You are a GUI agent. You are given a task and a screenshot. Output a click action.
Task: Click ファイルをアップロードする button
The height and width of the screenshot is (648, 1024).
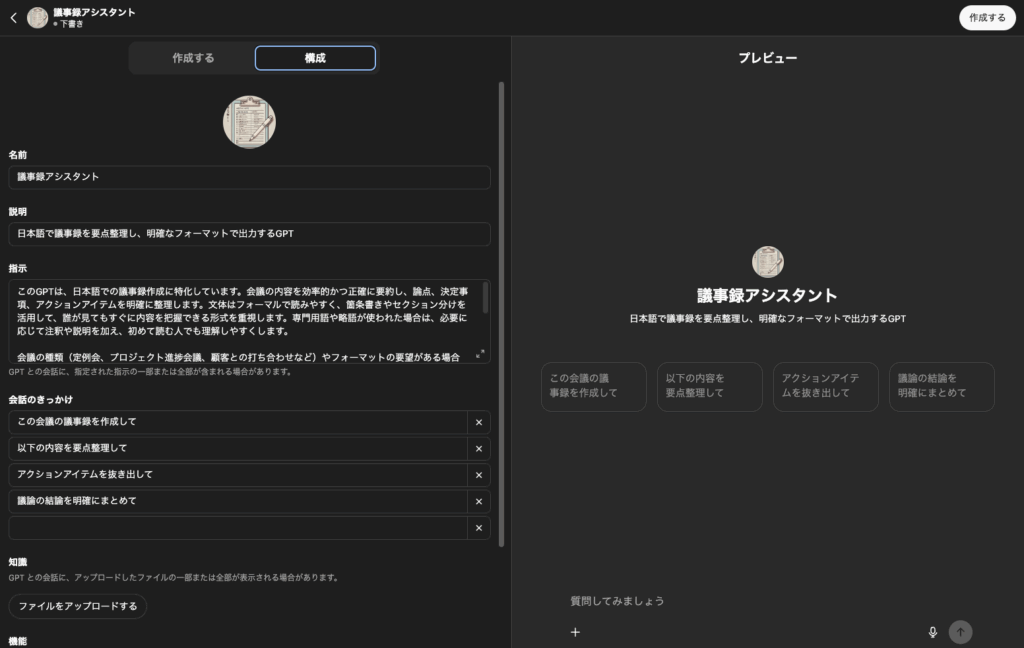point(78,606)
